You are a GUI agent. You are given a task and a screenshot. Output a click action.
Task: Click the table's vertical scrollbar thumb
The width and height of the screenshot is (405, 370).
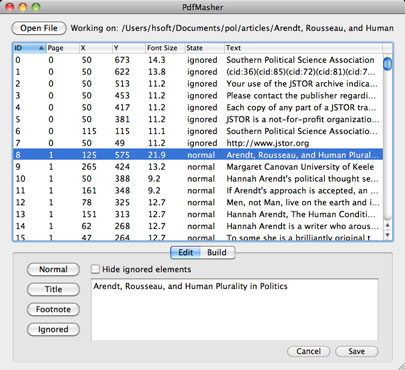387,64
